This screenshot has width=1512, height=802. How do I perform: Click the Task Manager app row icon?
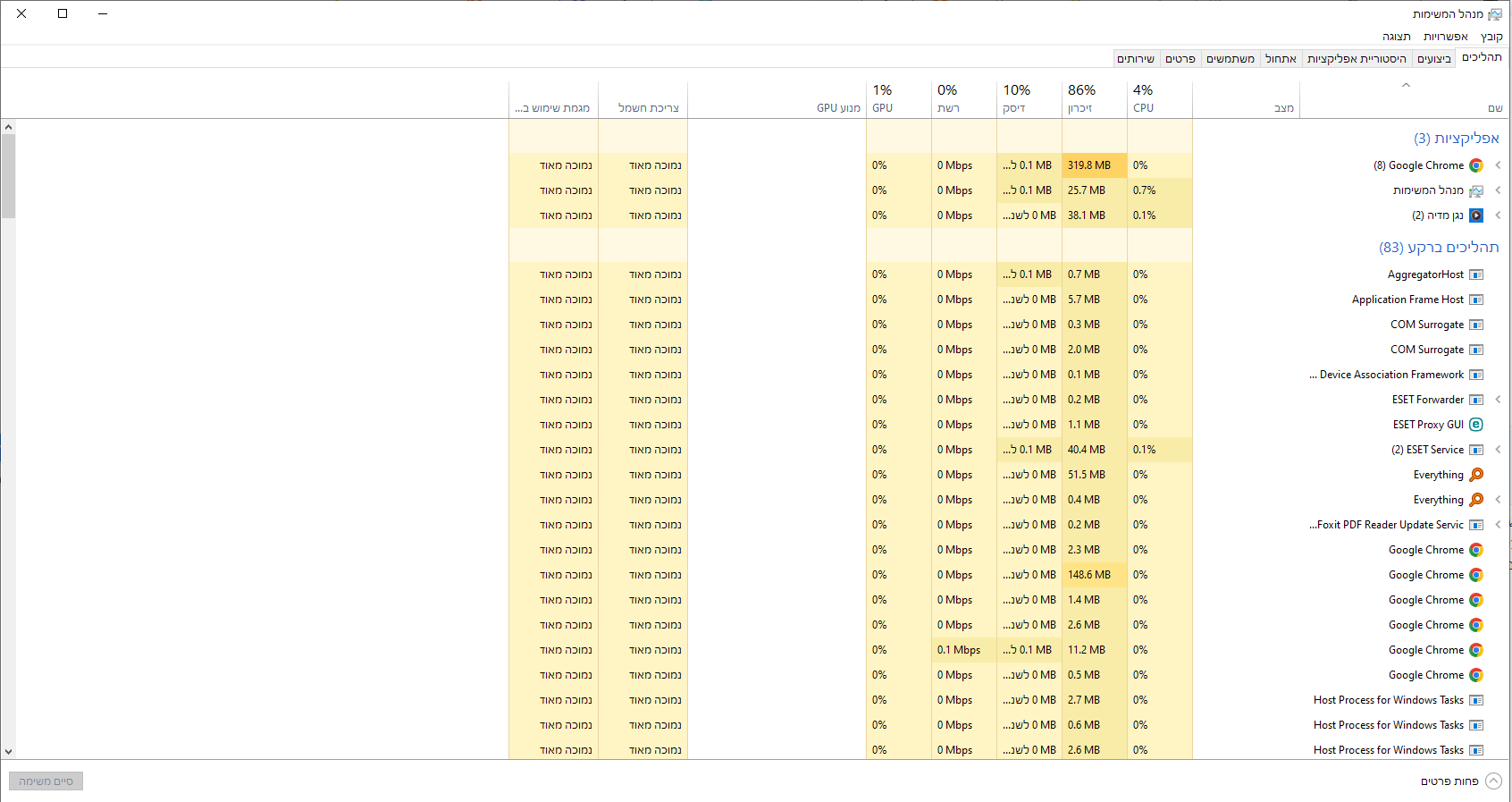click(1476, 190)
